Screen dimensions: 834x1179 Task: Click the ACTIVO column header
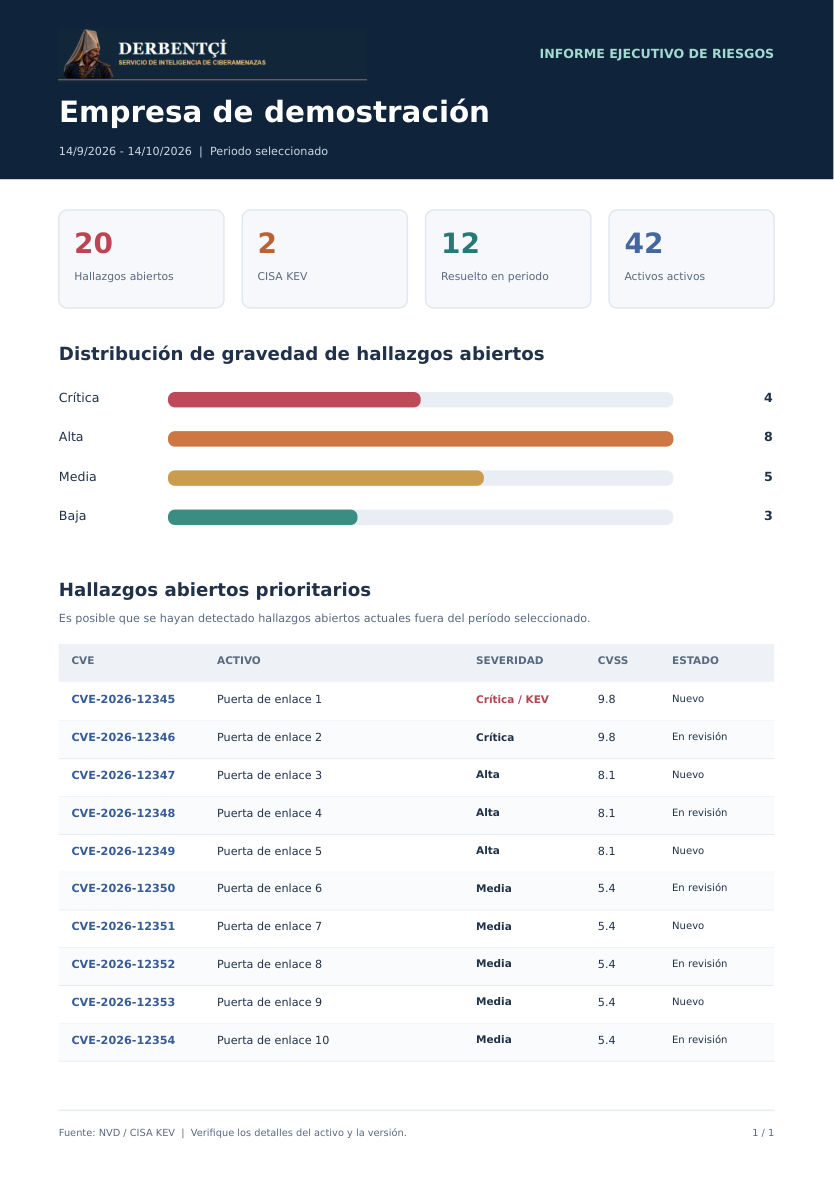(x=238, y=660)
